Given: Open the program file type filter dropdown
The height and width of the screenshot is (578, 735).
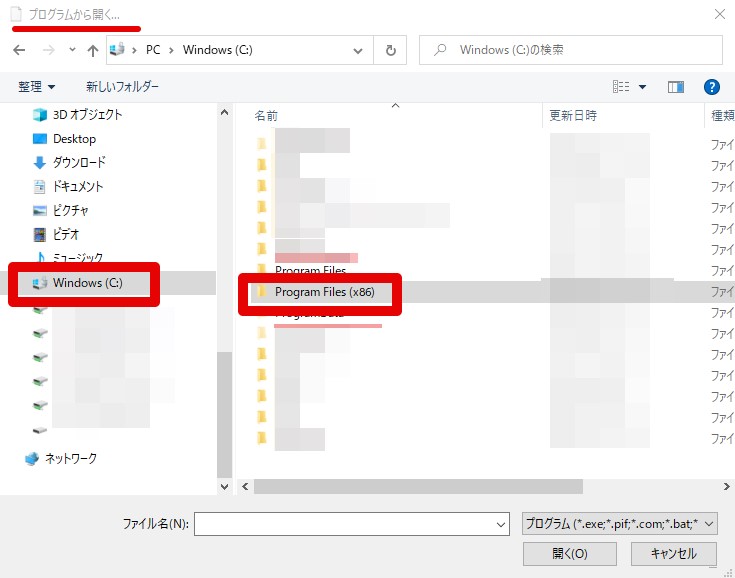Looking at the screenshot, I should pyautogui.click(x=620, y=524).
